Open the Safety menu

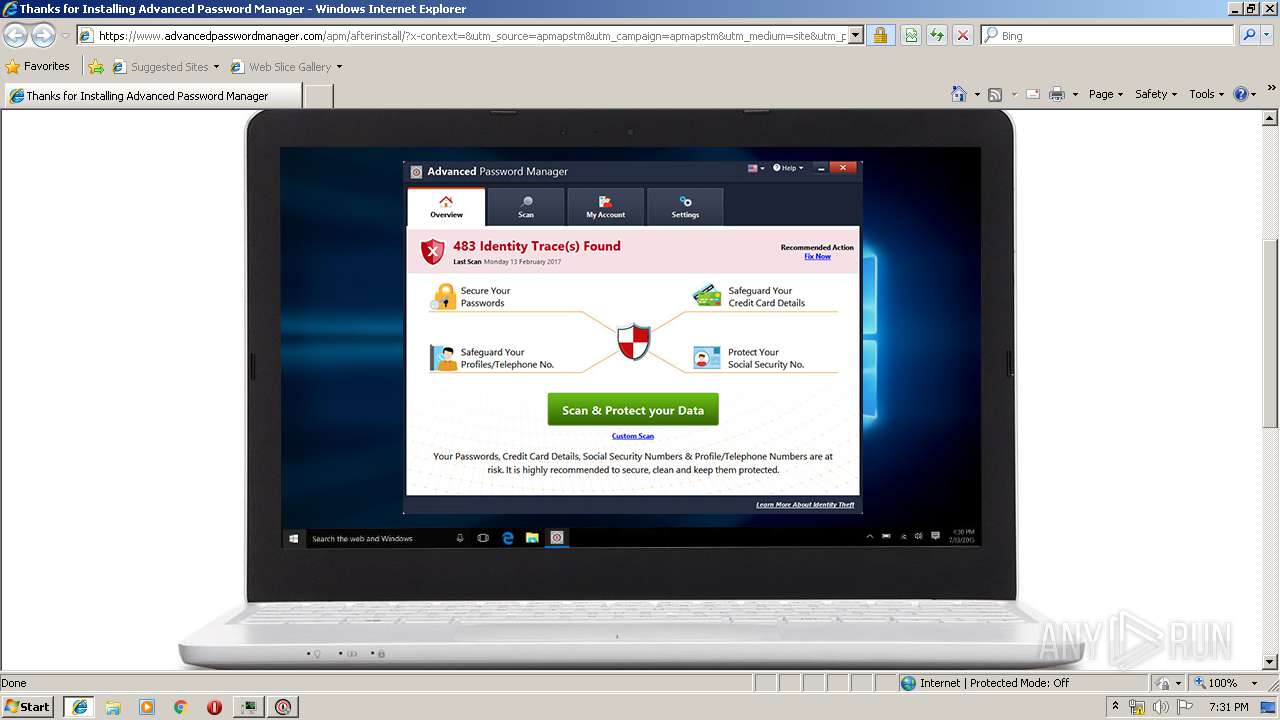pos(1156,94)
